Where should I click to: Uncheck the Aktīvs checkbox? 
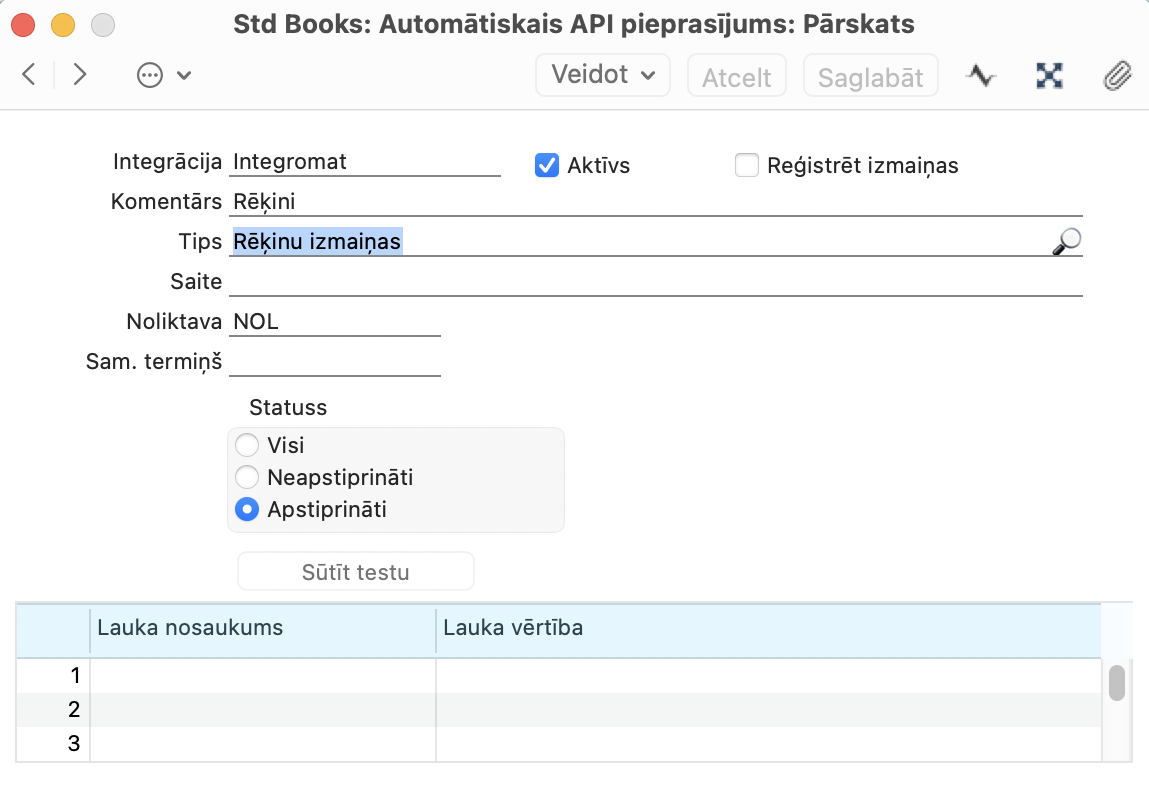point(547,165)
